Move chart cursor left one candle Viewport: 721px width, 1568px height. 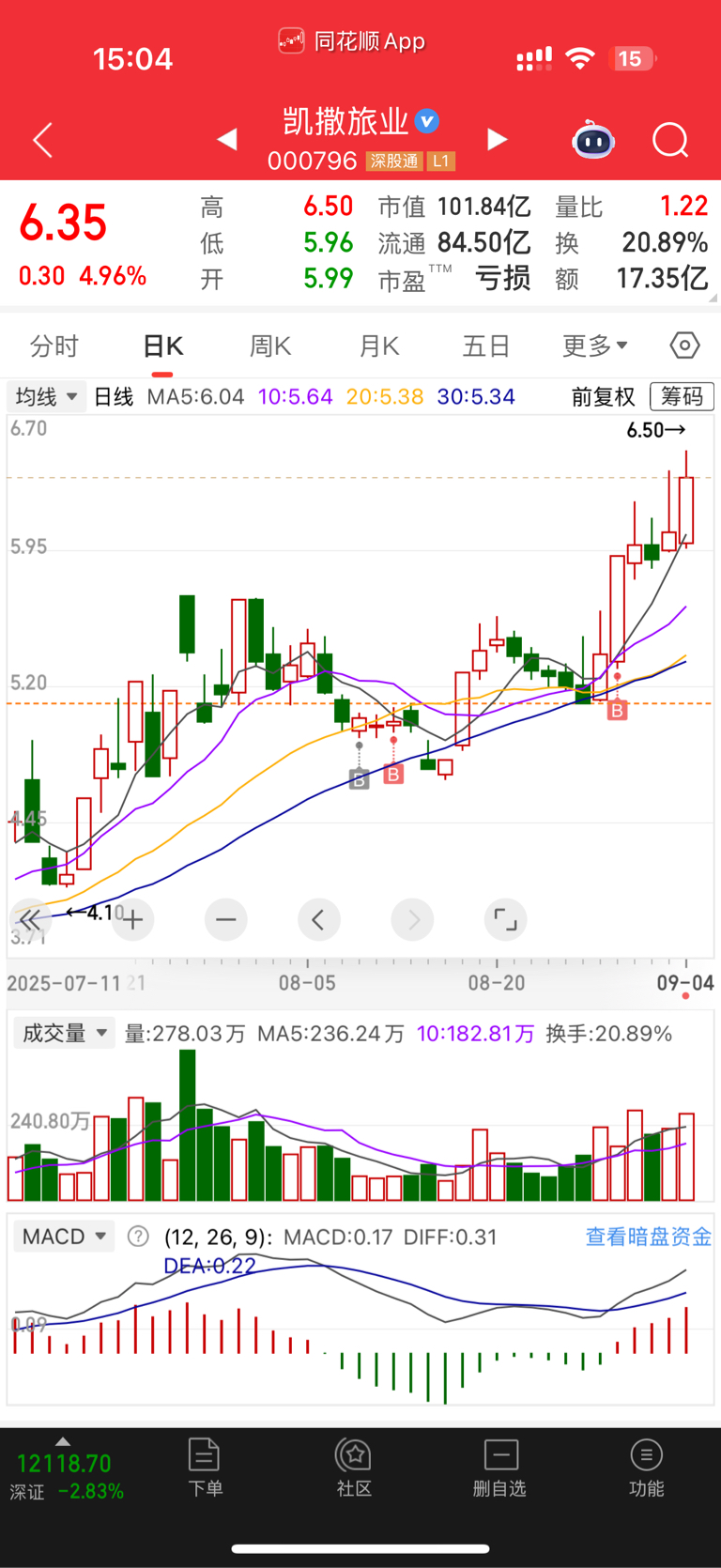(x=318, y=919)
